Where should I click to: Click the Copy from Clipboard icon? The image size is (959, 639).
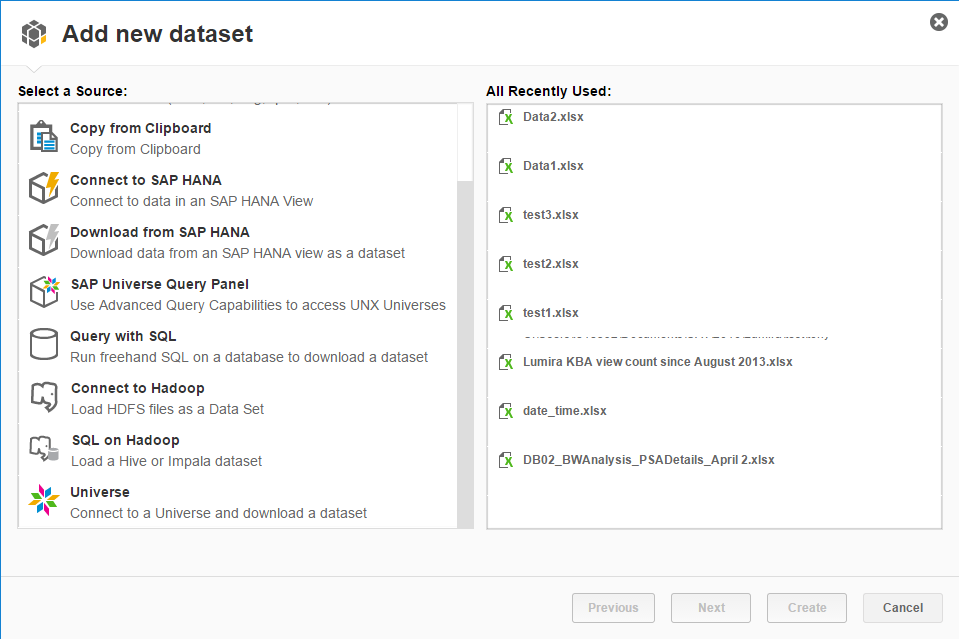pos(43,137)
